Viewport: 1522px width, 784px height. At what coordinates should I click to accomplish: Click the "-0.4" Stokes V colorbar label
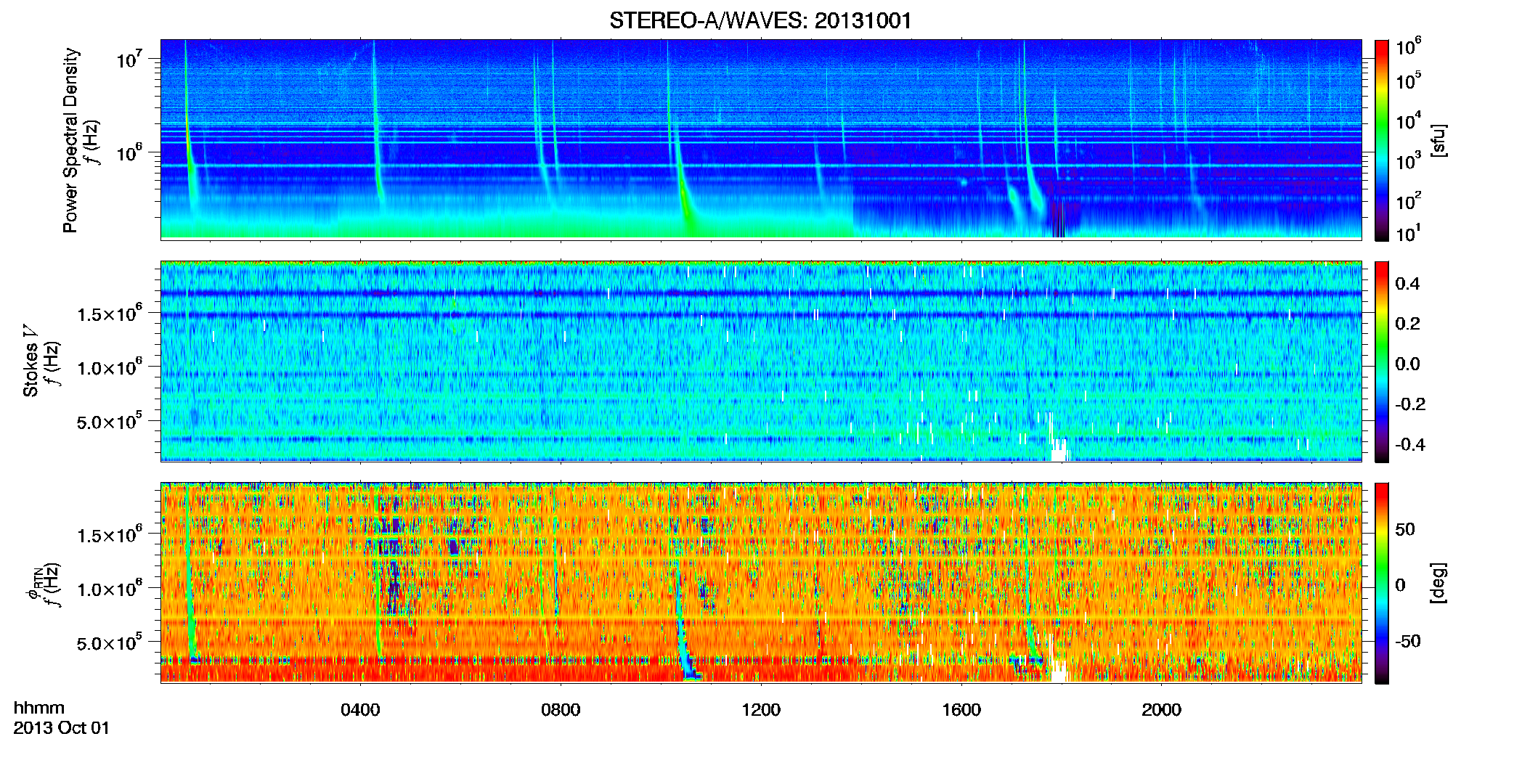click(1410, 444)
